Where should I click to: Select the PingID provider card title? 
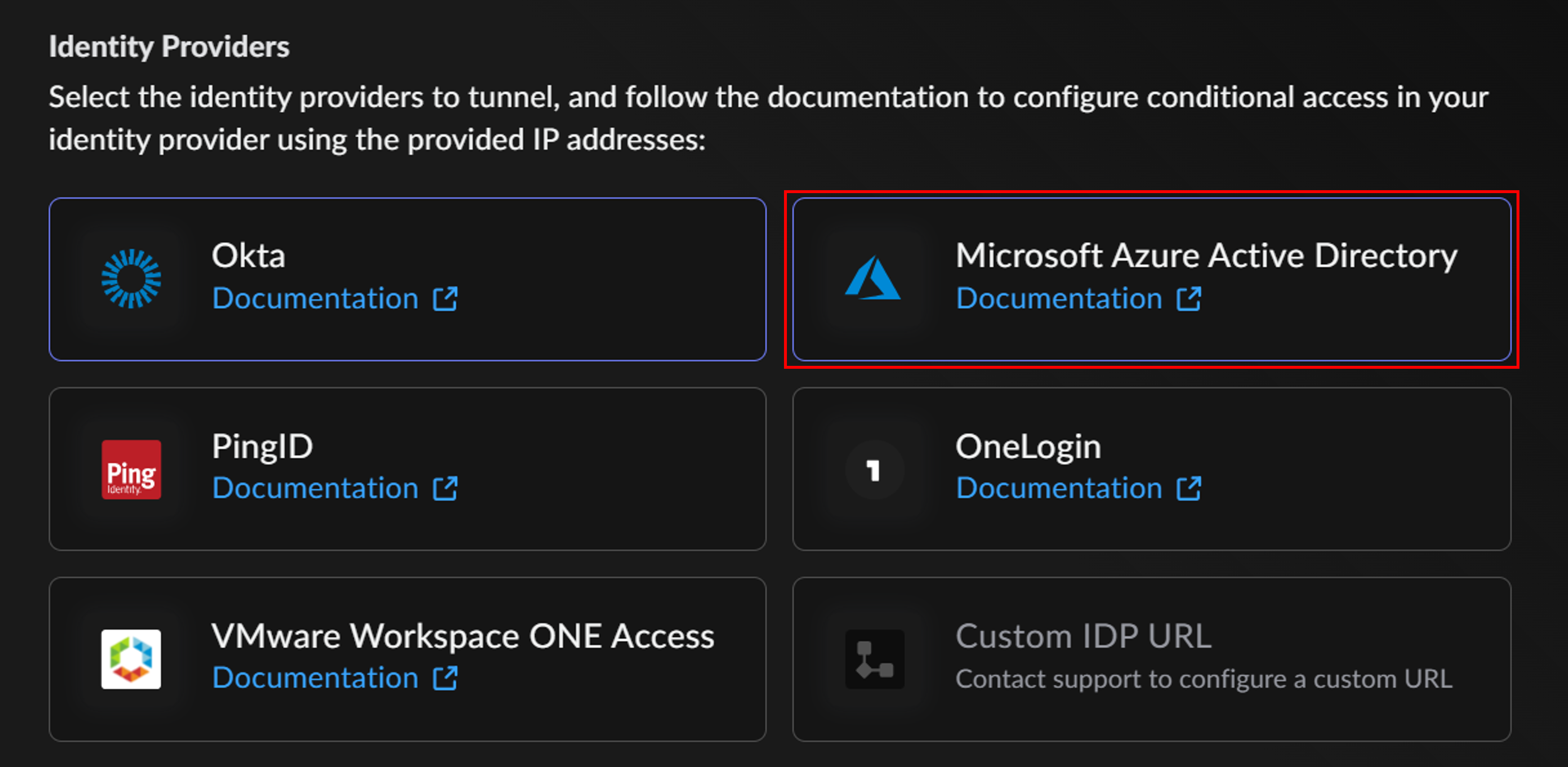[262, 446]
